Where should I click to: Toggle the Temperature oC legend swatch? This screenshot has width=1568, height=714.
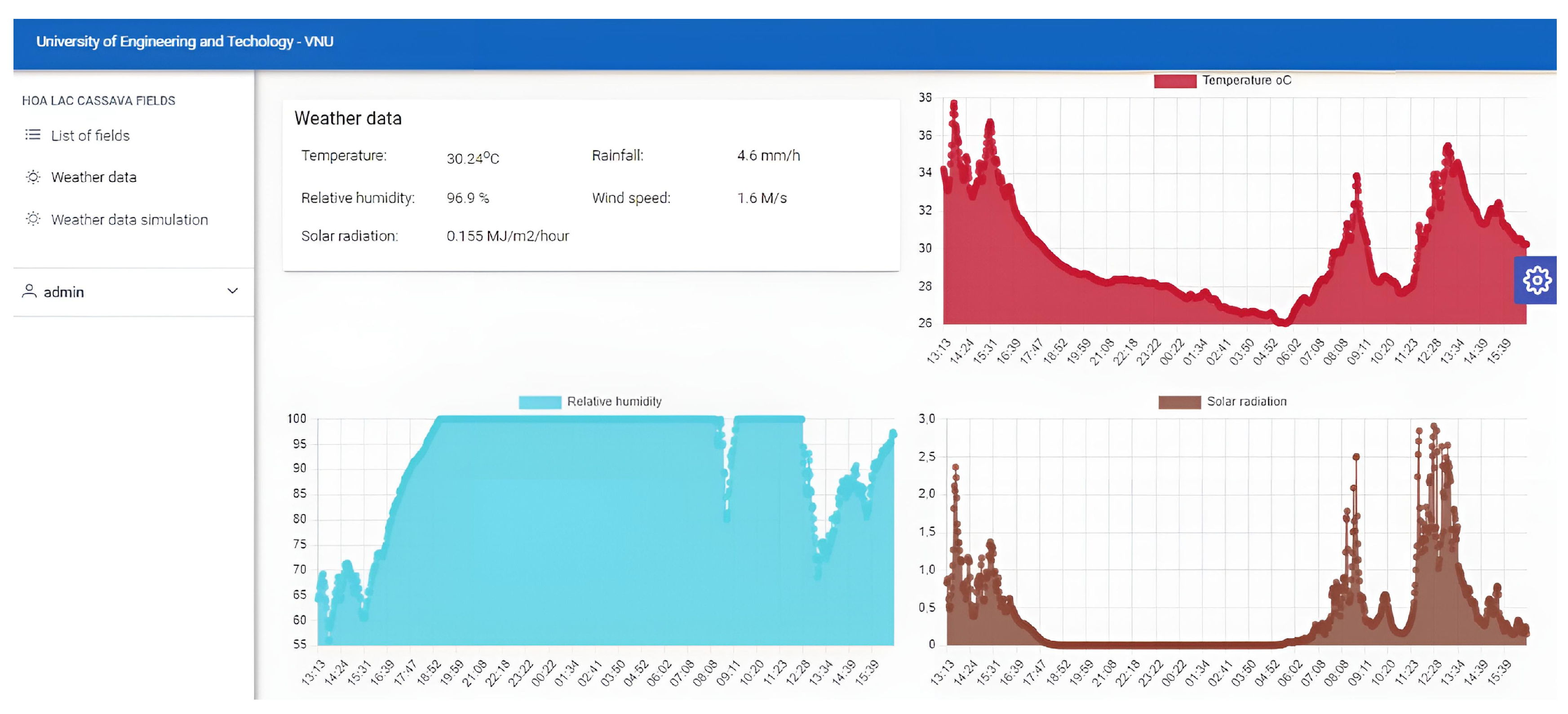[x=1175, y=81]
